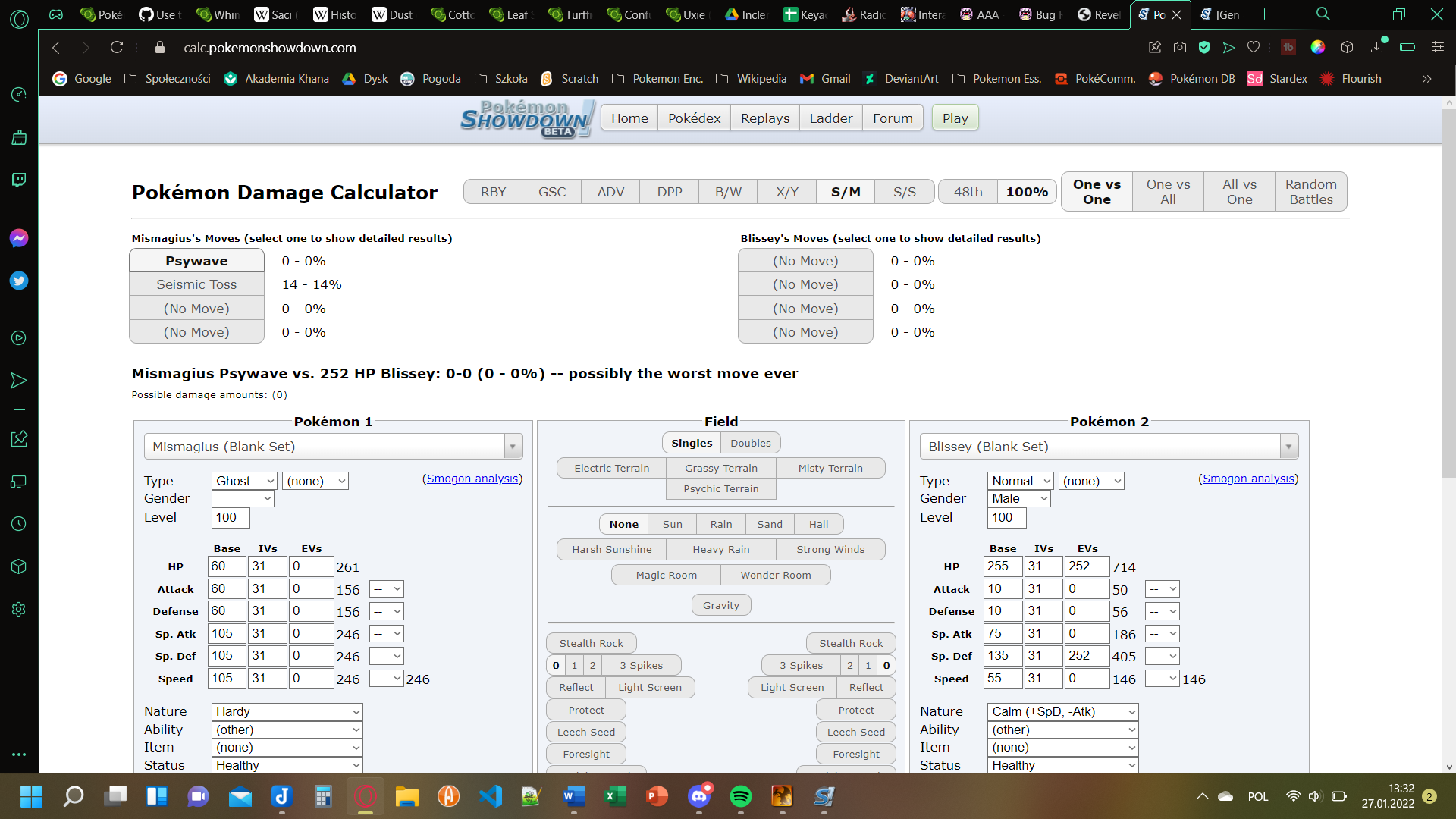Image resolution: width=1456 pixels, height=819 pixels.
Task: Go to the Ladder tab
Action: [830, 118]
